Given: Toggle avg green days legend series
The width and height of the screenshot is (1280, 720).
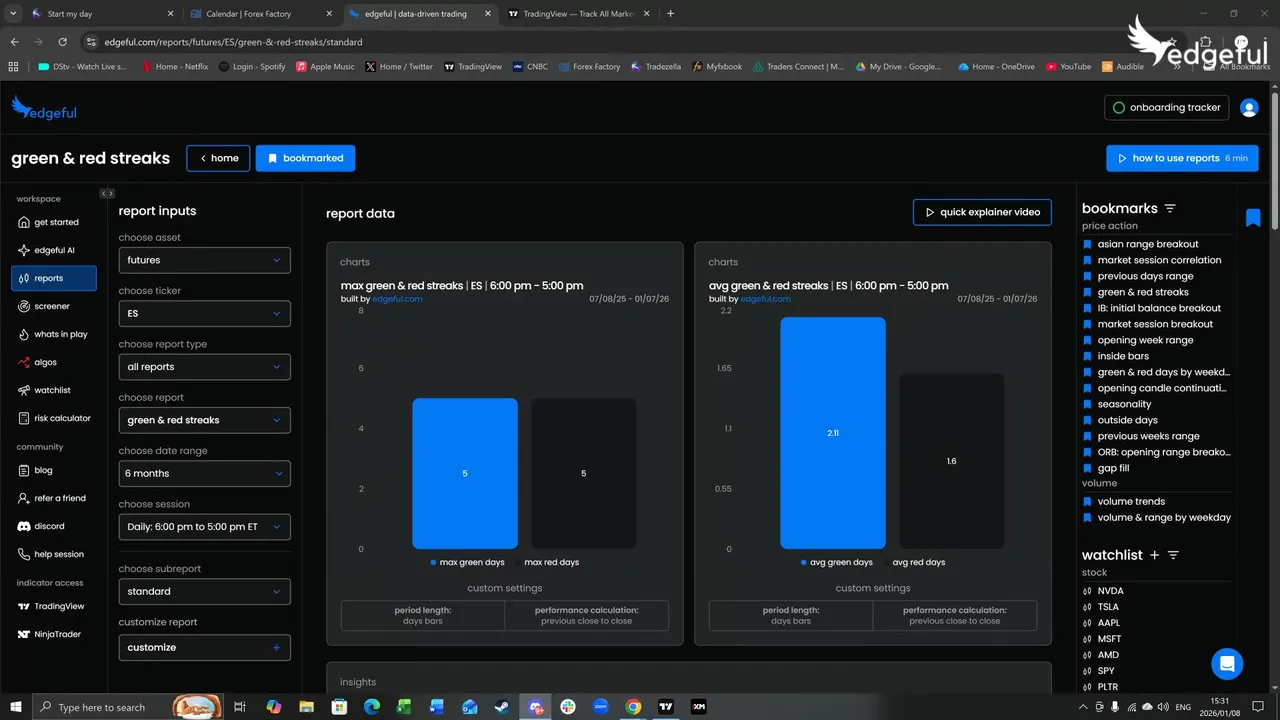Looking at the screenshot, I should click(837, 562).
